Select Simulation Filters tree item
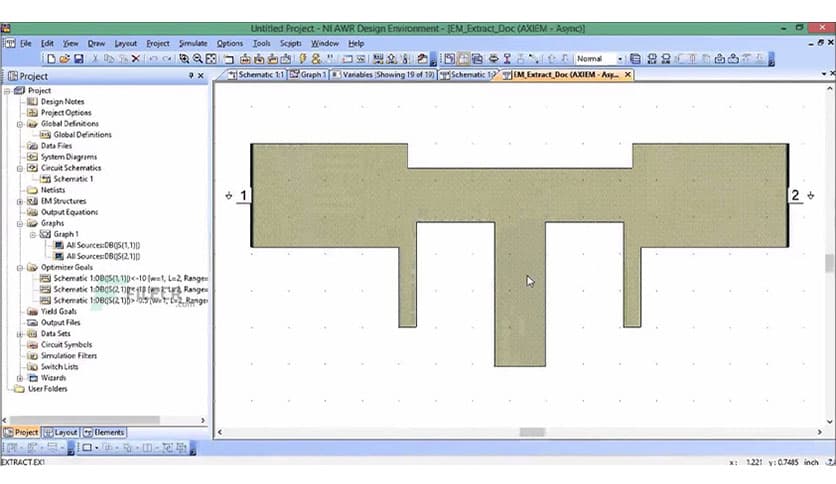This screenshot has width=836, height=484. tap(69, 356)
